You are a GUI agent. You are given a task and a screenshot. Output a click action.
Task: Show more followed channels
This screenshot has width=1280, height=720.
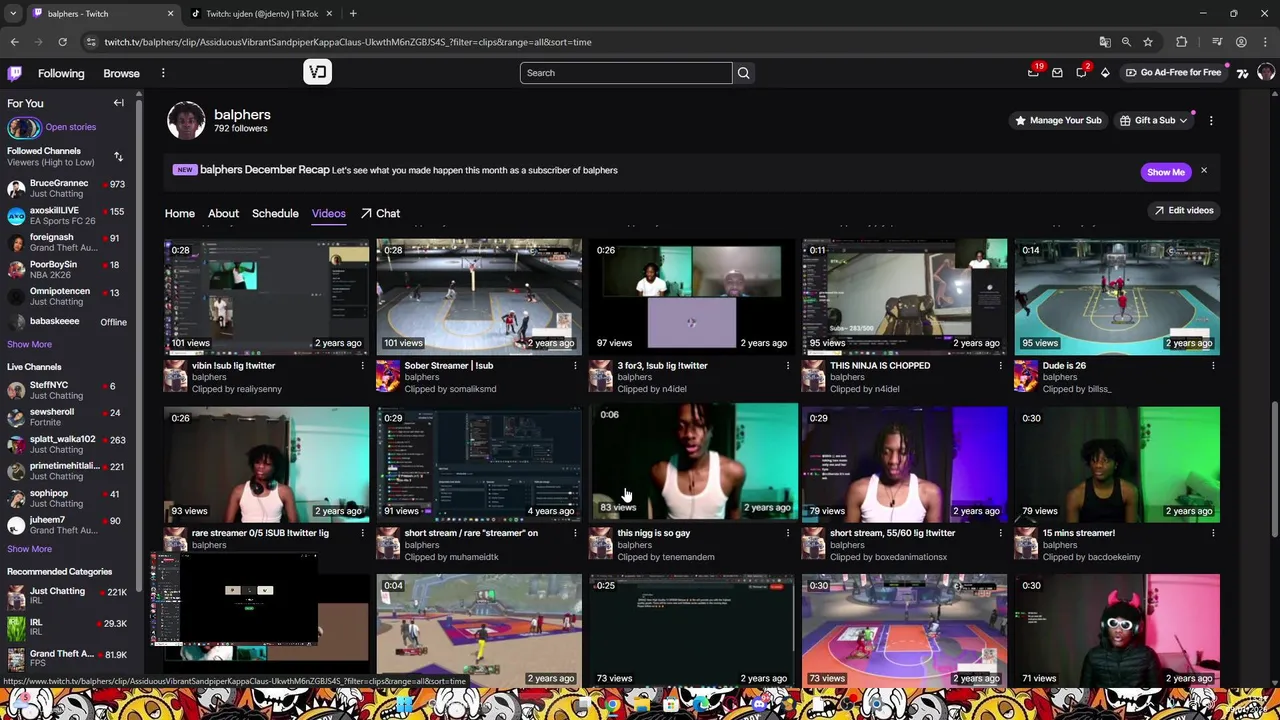[29, 344]
